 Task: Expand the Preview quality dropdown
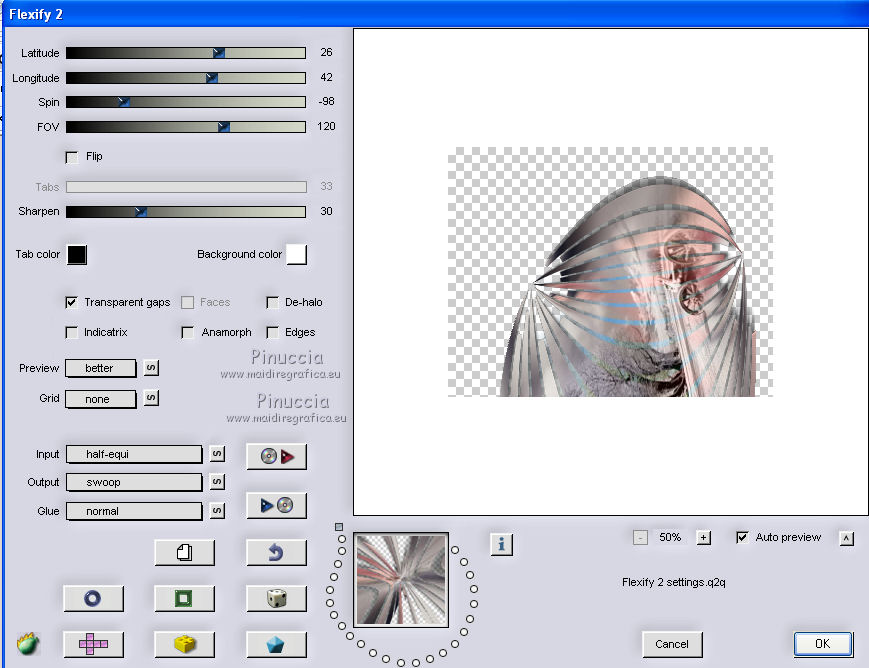coord(101,368)
